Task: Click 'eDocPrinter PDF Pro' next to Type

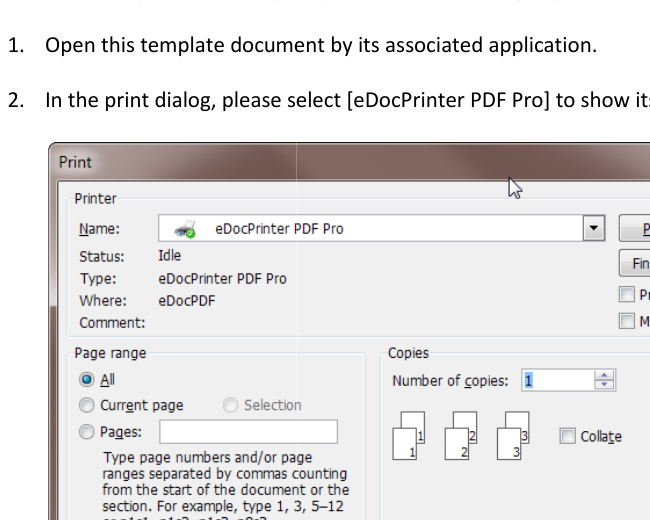Action: [x=222, y=279]
